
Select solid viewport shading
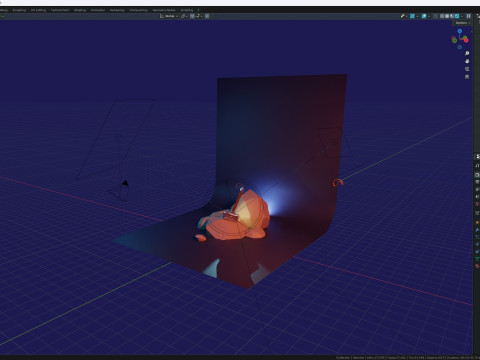[447, 16]
